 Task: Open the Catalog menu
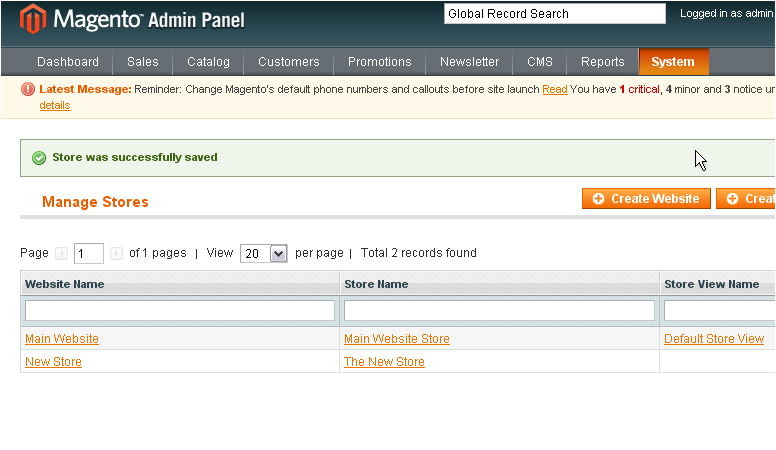208,62
